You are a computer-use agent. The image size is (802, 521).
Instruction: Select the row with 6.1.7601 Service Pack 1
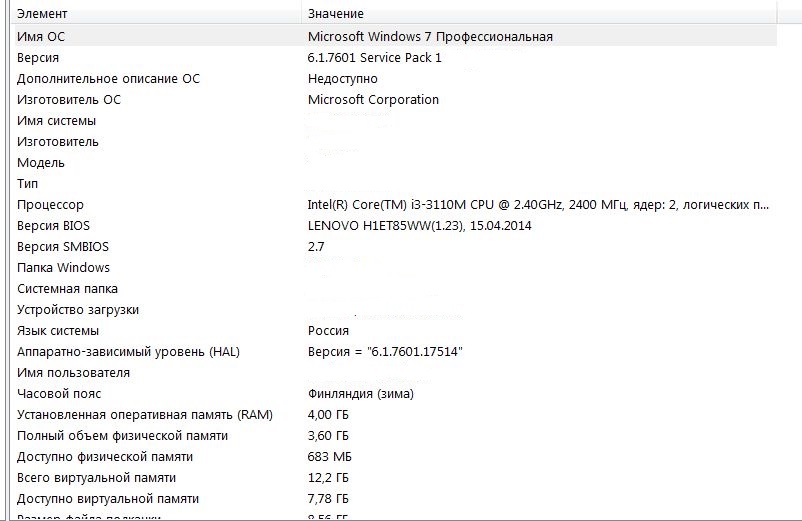pos(374,58)
